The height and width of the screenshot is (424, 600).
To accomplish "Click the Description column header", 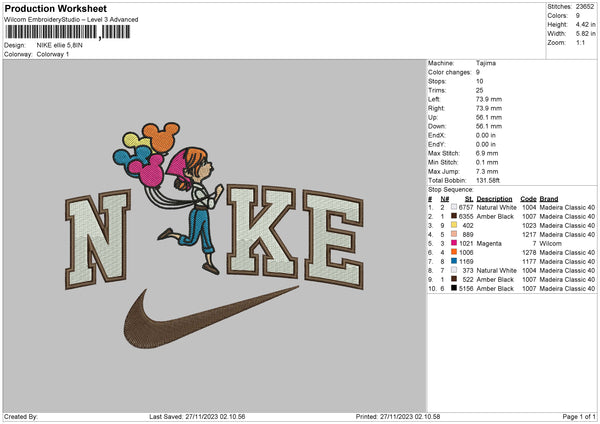I will point(494,199).
